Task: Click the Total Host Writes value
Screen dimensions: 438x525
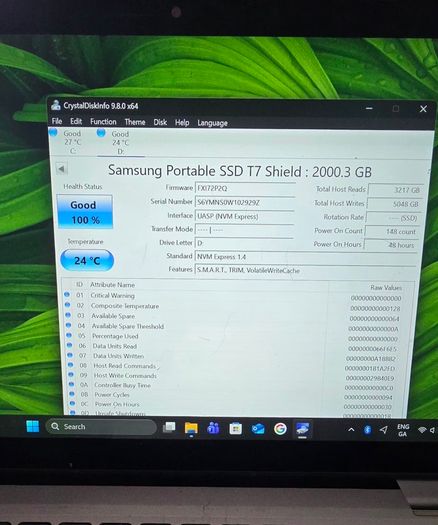Action: pos(394,204)
